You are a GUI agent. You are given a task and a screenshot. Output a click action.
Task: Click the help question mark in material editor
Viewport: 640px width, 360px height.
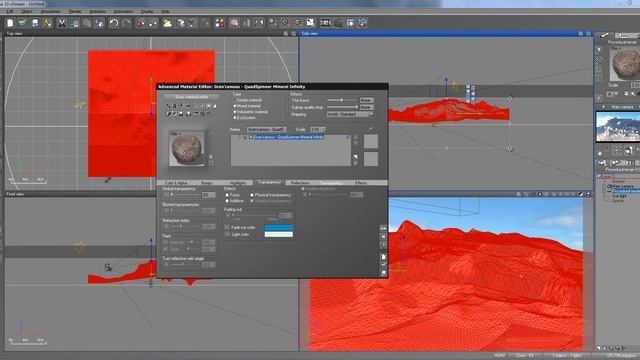(383, 244)
